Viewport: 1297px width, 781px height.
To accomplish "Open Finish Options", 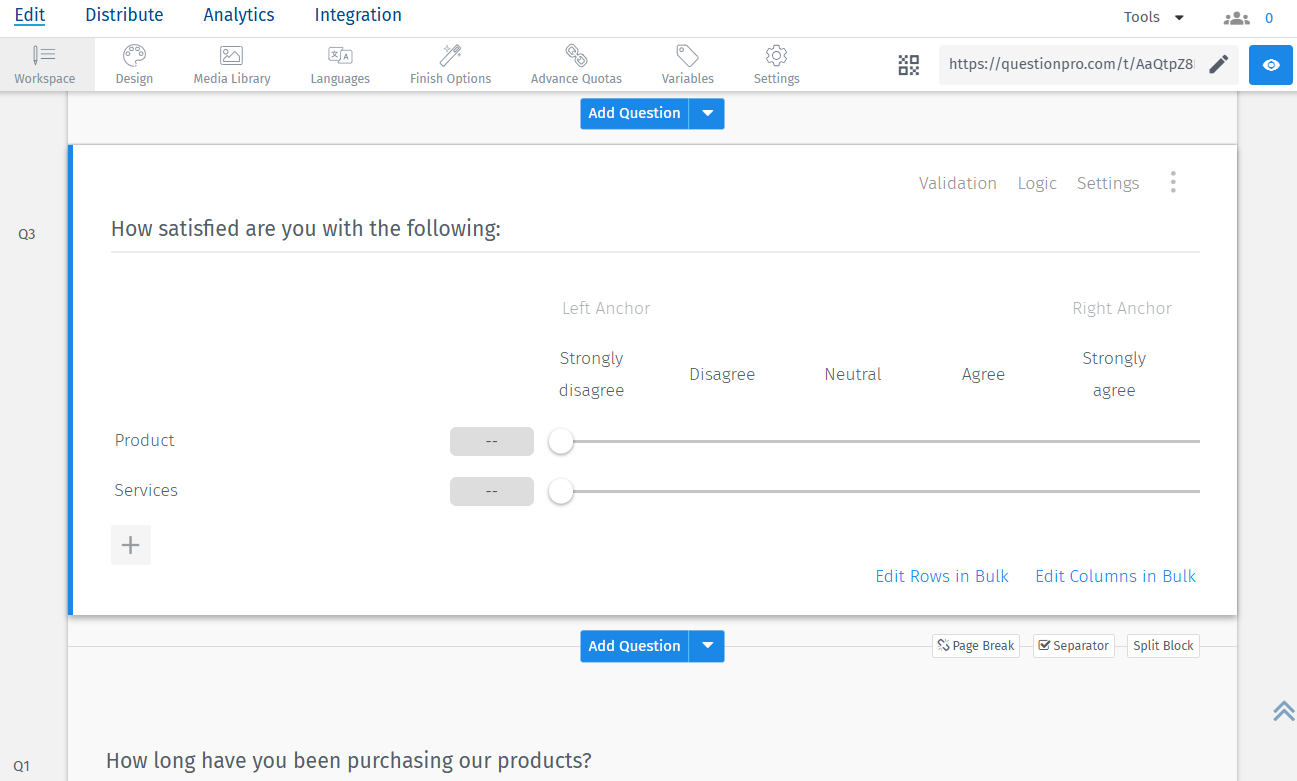I will [x=449, y=63].
